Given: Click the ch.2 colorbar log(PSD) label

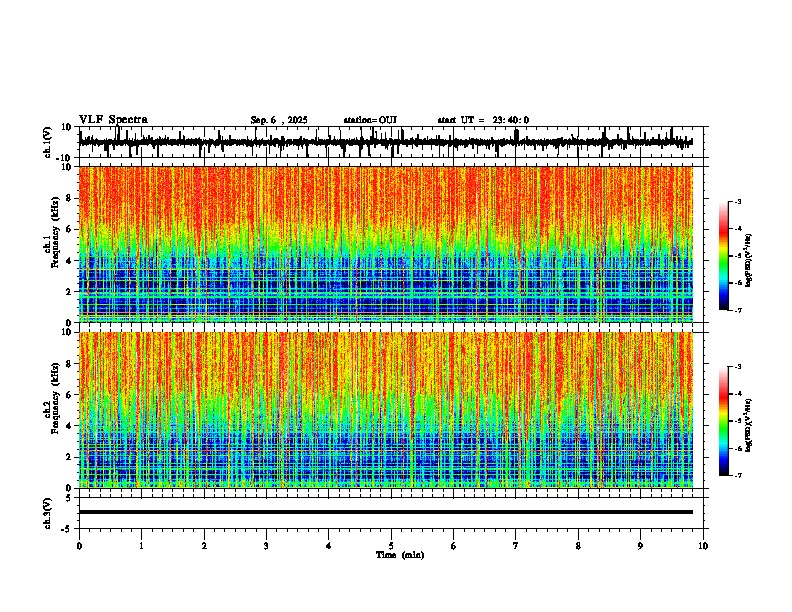Looking at the screenshot, I should [x=749, y=425].
